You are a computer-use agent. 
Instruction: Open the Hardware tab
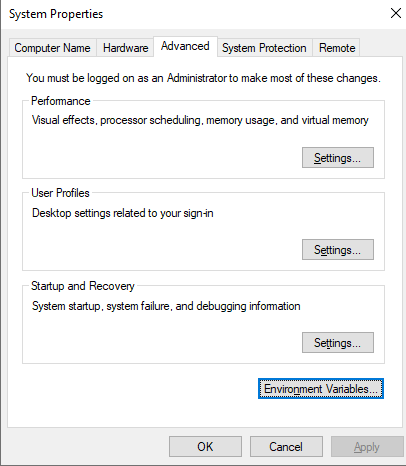[125, 48]
